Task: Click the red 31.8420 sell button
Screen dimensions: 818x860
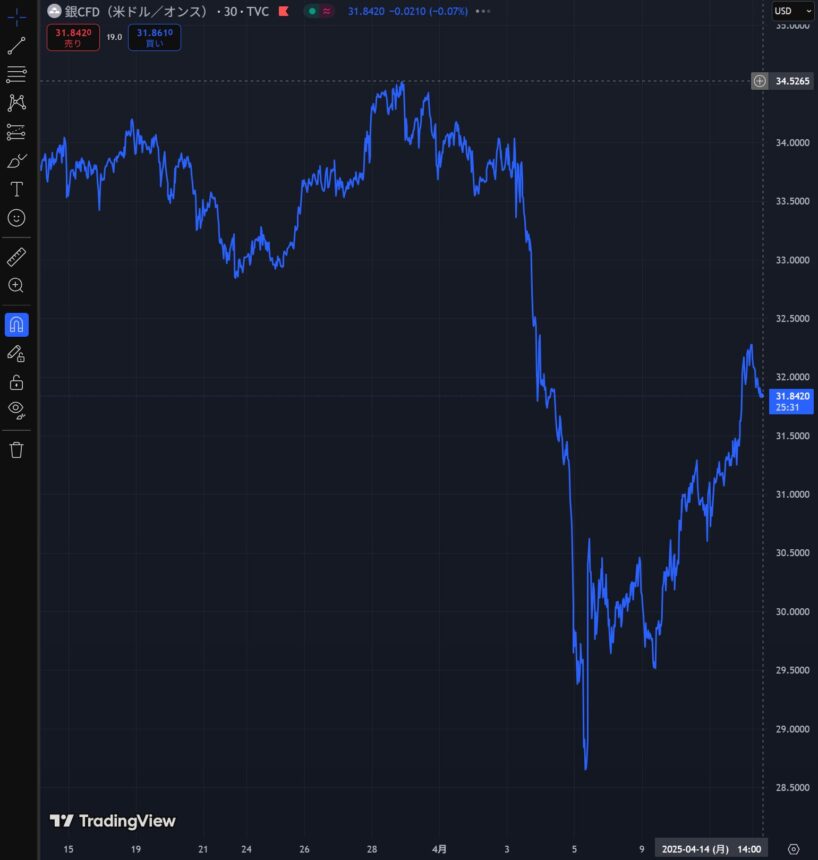Action: click(x=73, y=38)
